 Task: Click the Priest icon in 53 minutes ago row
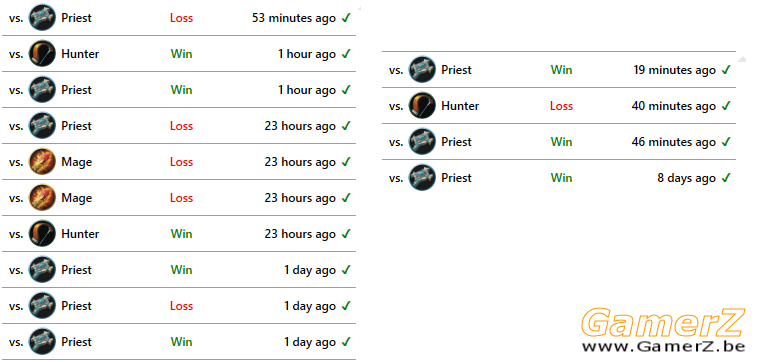(42, 18)
